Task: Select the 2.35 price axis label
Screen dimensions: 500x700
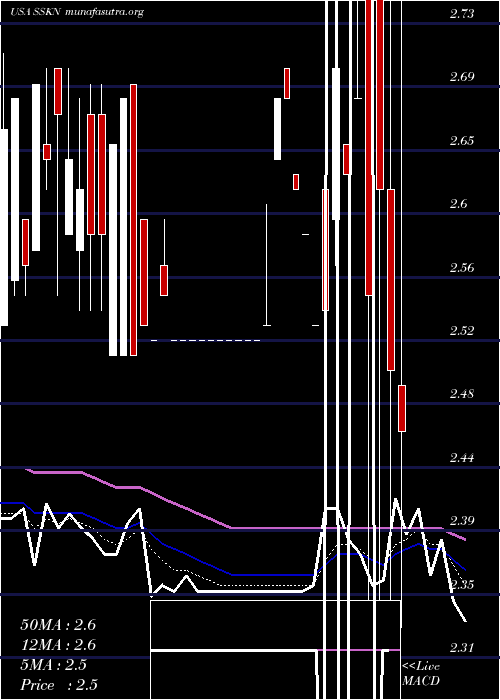Action: (462, 585)
